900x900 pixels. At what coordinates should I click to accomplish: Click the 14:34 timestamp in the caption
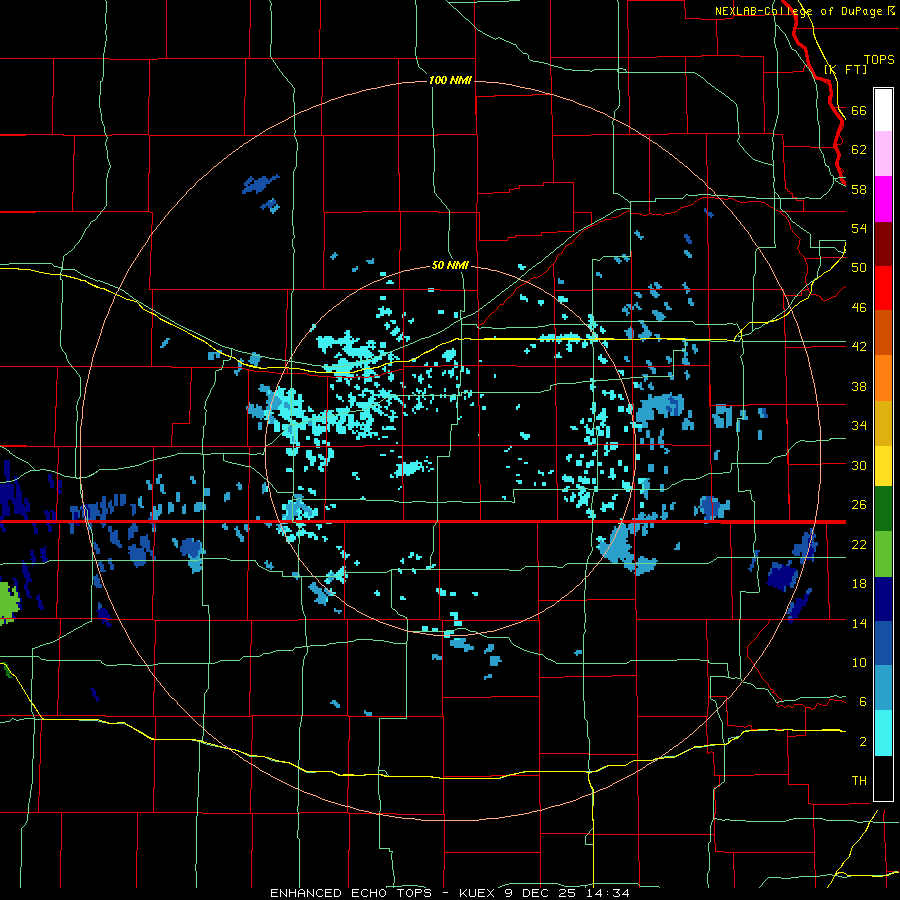click(608, 893)
